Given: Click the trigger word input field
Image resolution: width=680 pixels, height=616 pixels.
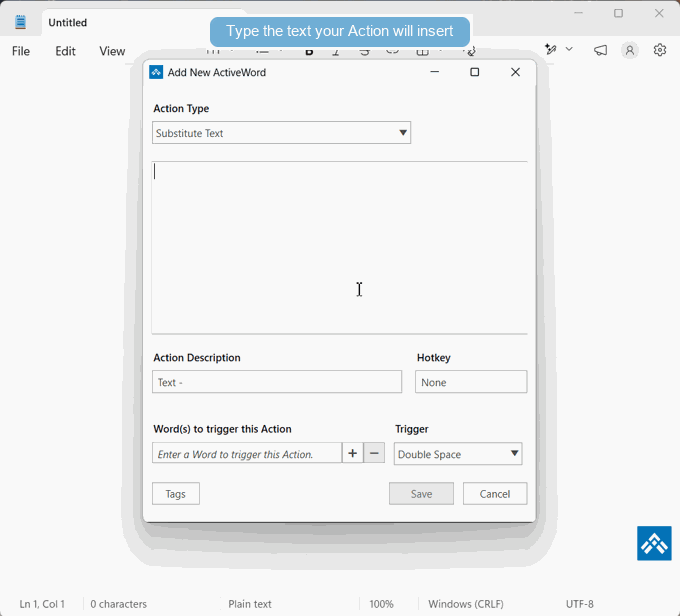Looking at the screenshot, I should (247, 453).
